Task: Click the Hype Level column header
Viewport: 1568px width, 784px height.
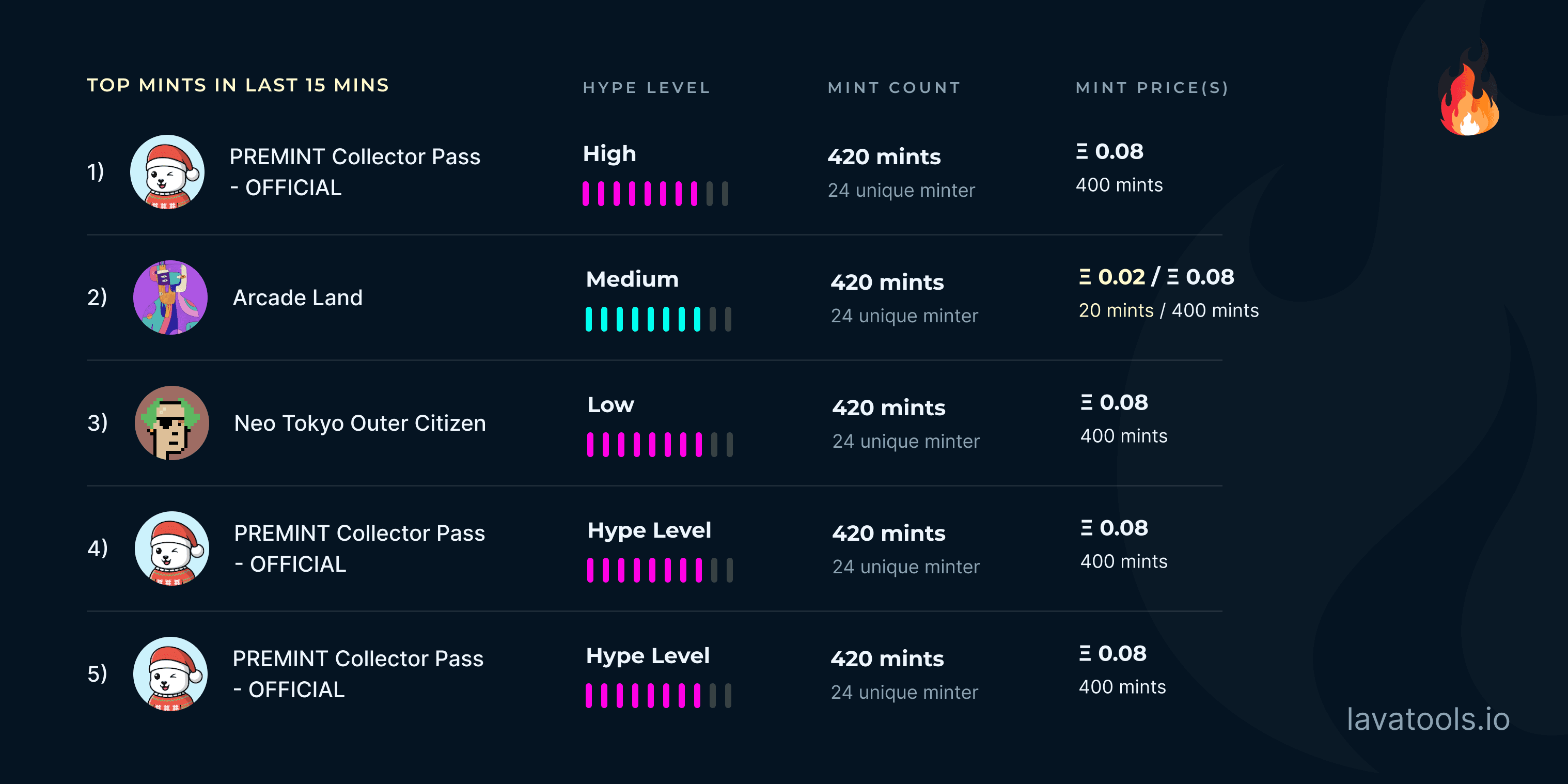Action: click(647, 88)
